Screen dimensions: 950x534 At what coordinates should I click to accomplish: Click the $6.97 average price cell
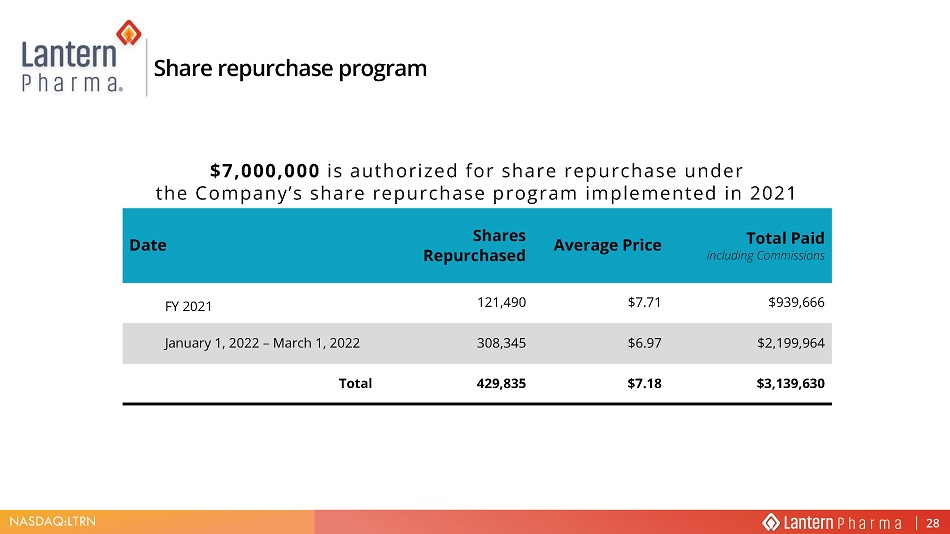coord(645,343)
